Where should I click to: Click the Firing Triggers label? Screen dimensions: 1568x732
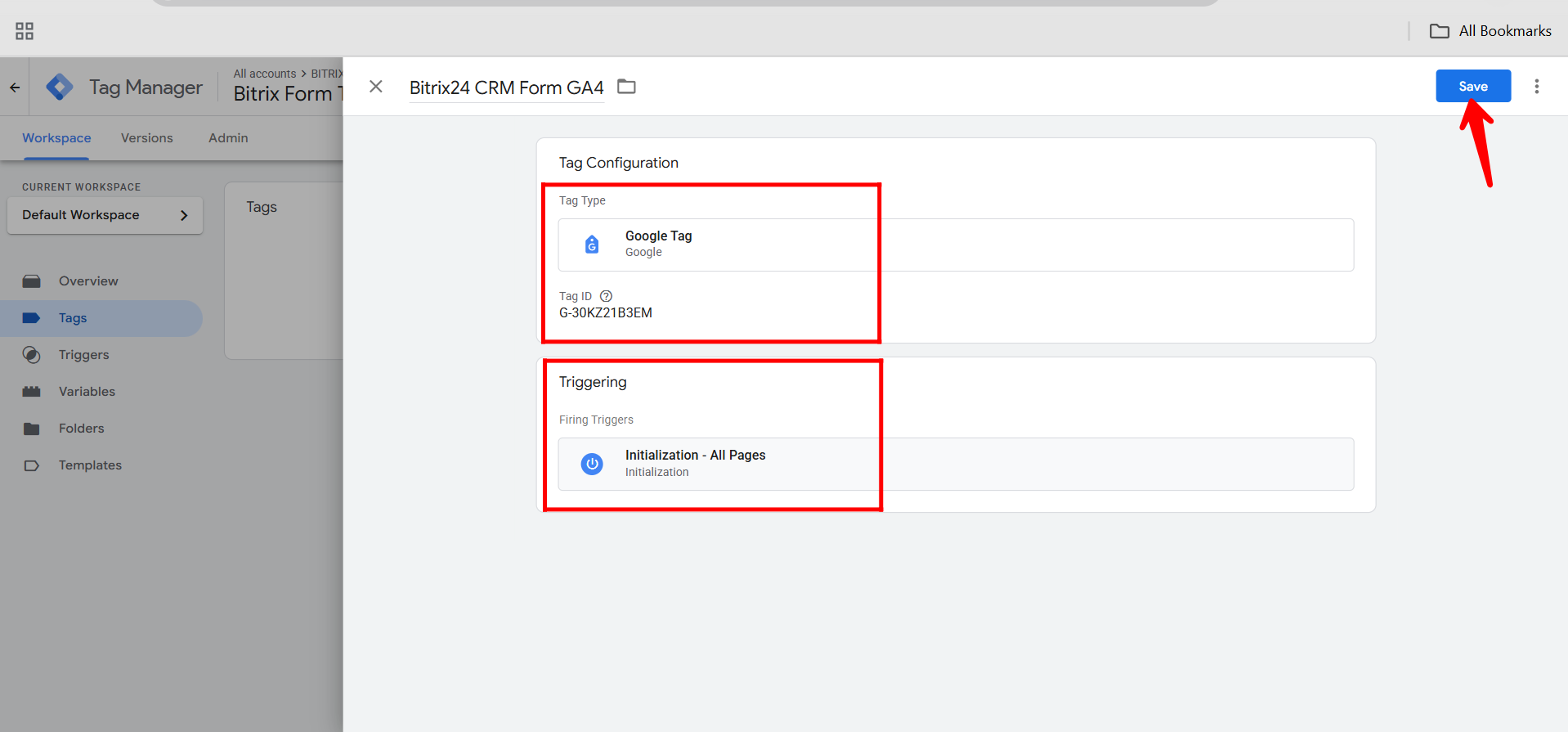point(596,420)
